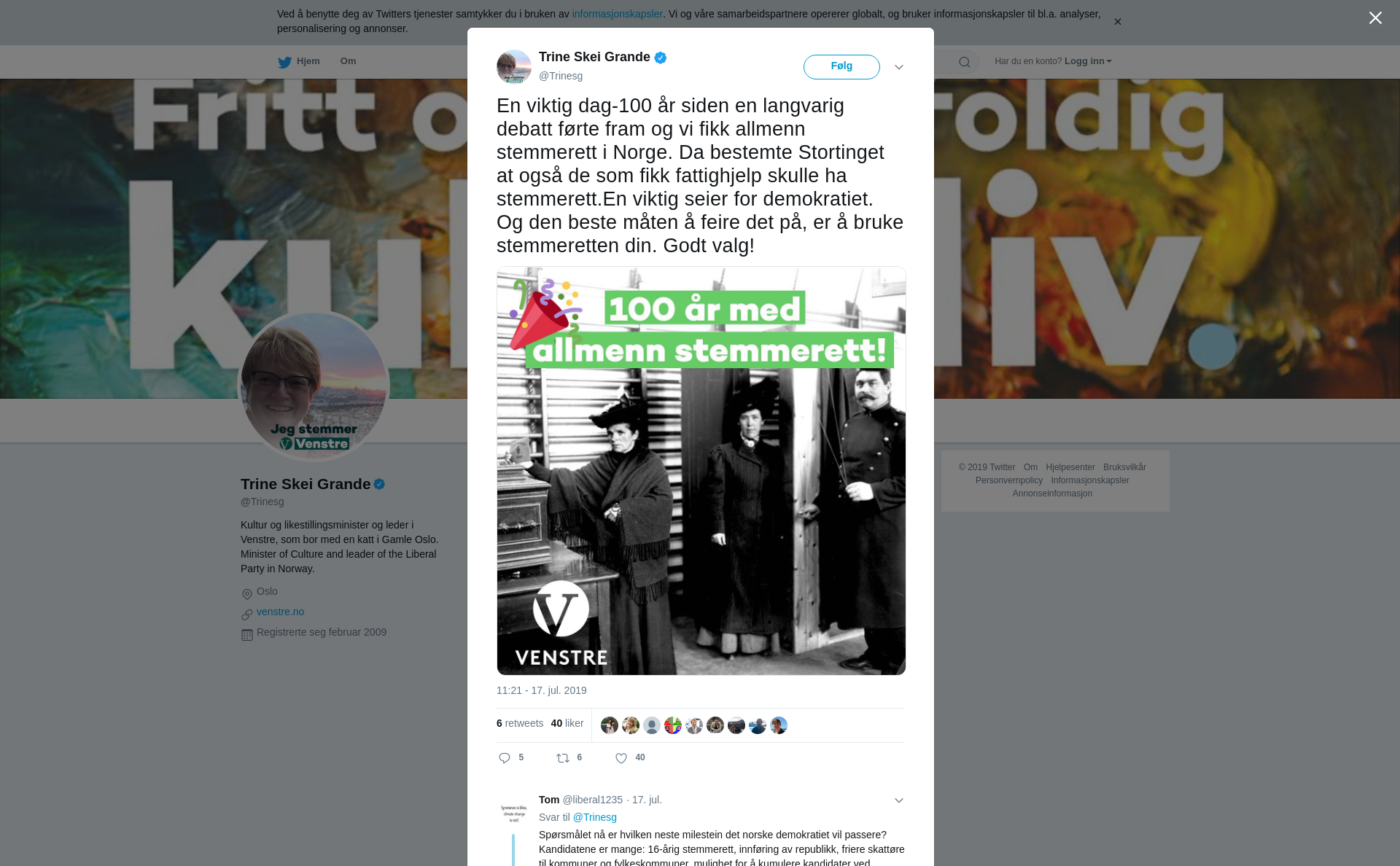Open the last liker's avatar in row
1400x866 pixels.
779,725
